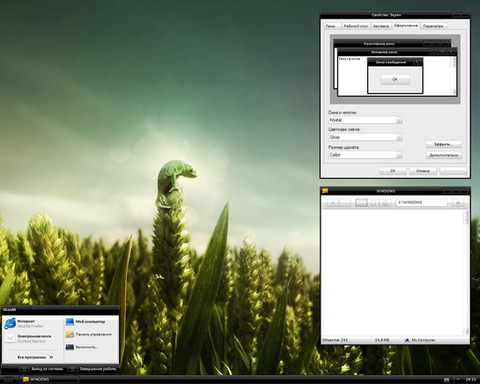
Task: Open Control Panel icon in start menu
Action: (x=70, y=334)
